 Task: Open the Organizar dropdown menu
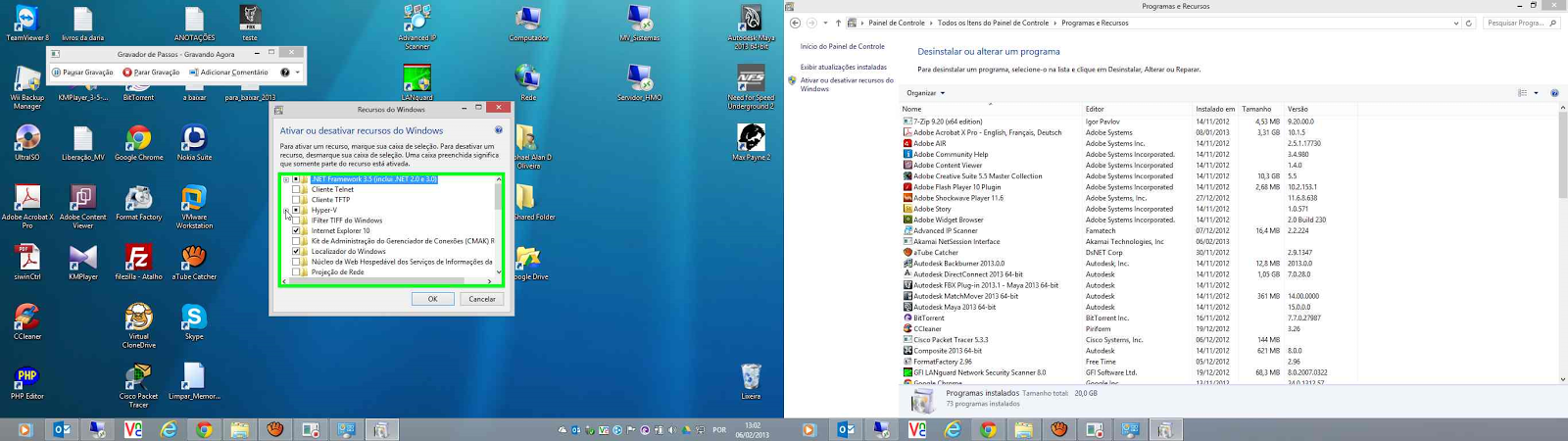tap(926, 93)
